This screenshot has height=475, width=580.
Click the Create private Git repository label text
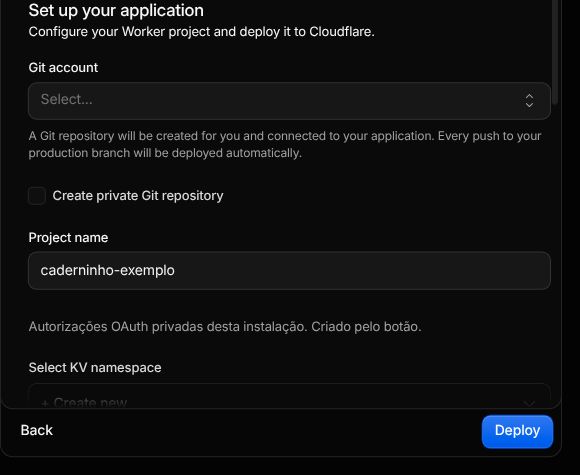click(x=138, y=196)
